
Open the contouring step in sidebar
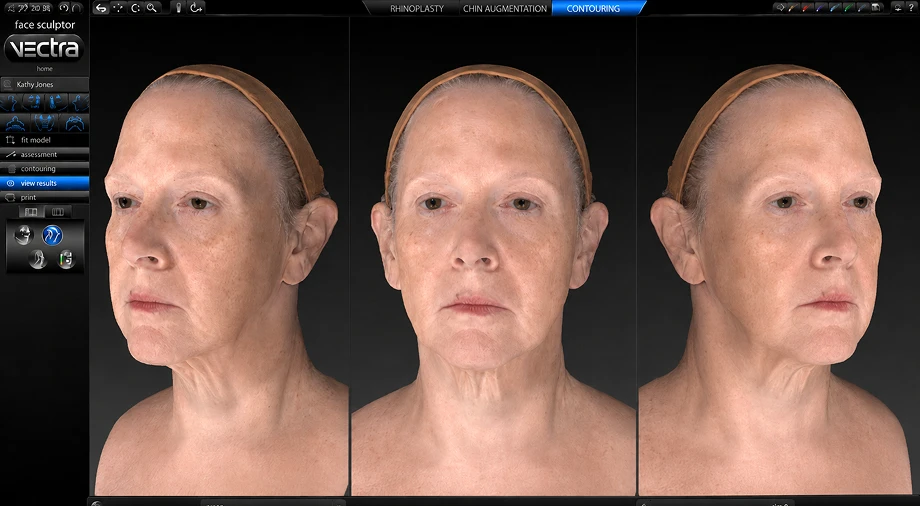tap(45, 168)
